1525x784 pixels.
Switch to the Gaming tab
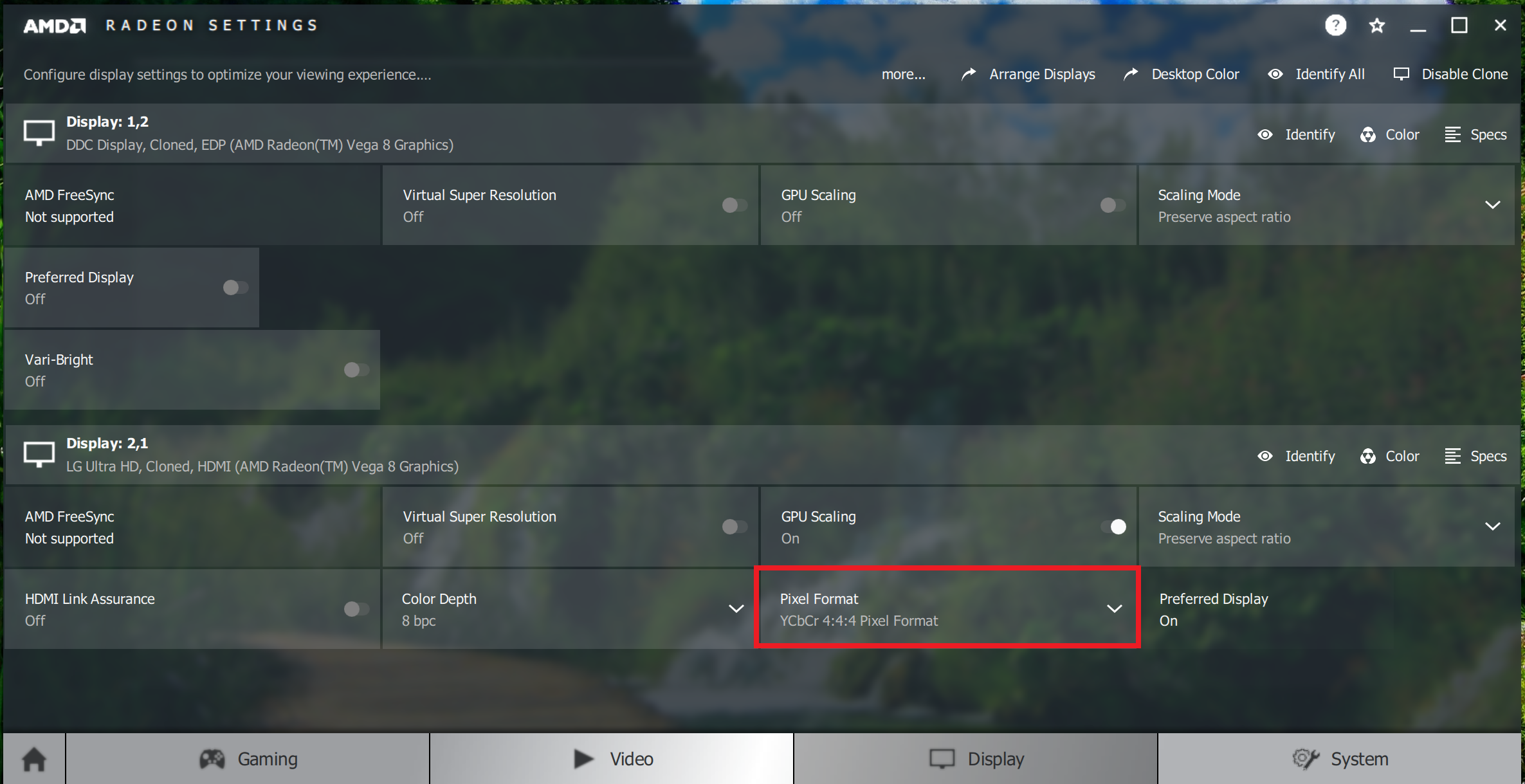[248, 759]
